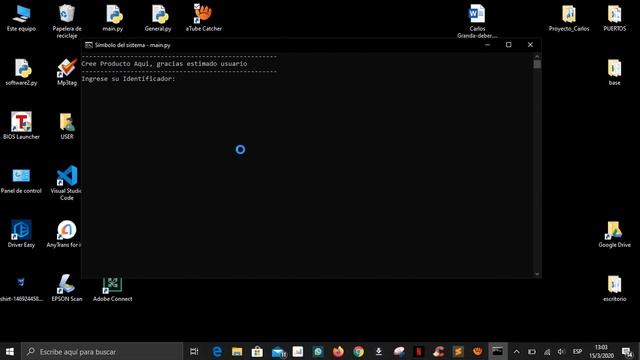640x360 pixels.
Task: Open the base folder on desktop
Action: pyautogui.click(x=614, y=72)
